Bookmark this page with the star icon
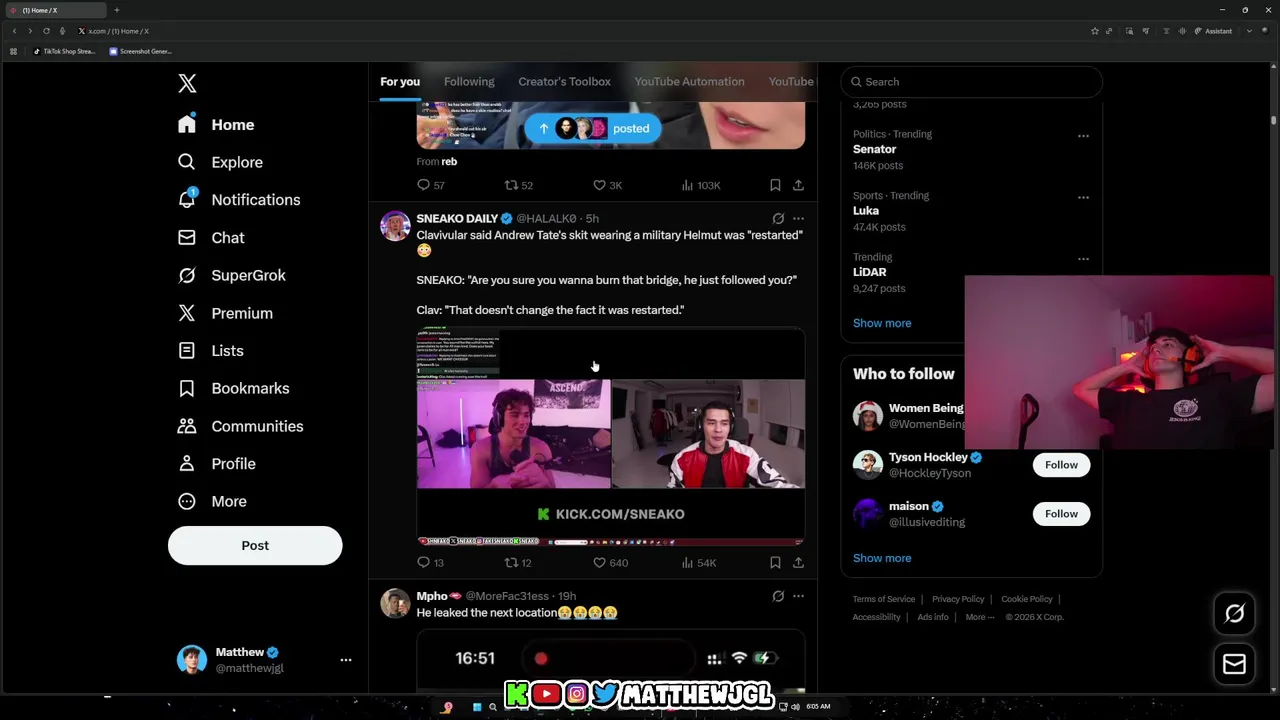The image size is (1280, 720). point(1095,31)
